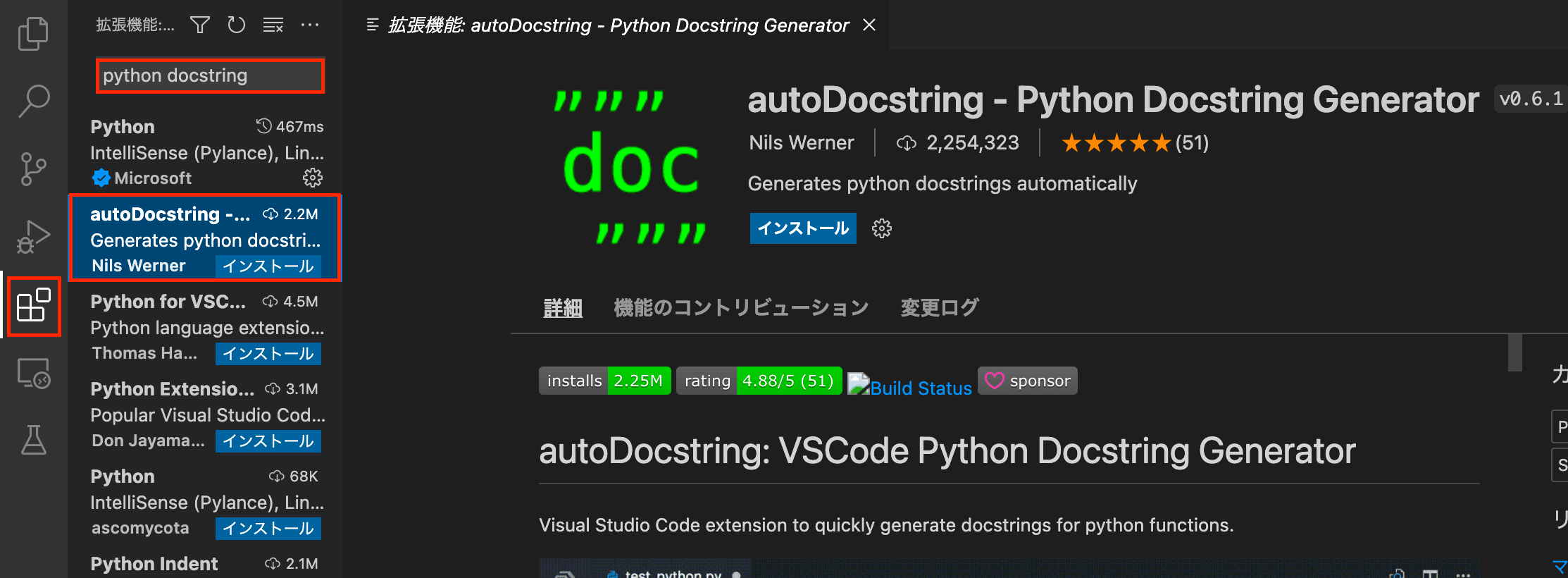Open the extensions panel more actions menu
This screenshot has height=578, width=1568.
[310, 25]
